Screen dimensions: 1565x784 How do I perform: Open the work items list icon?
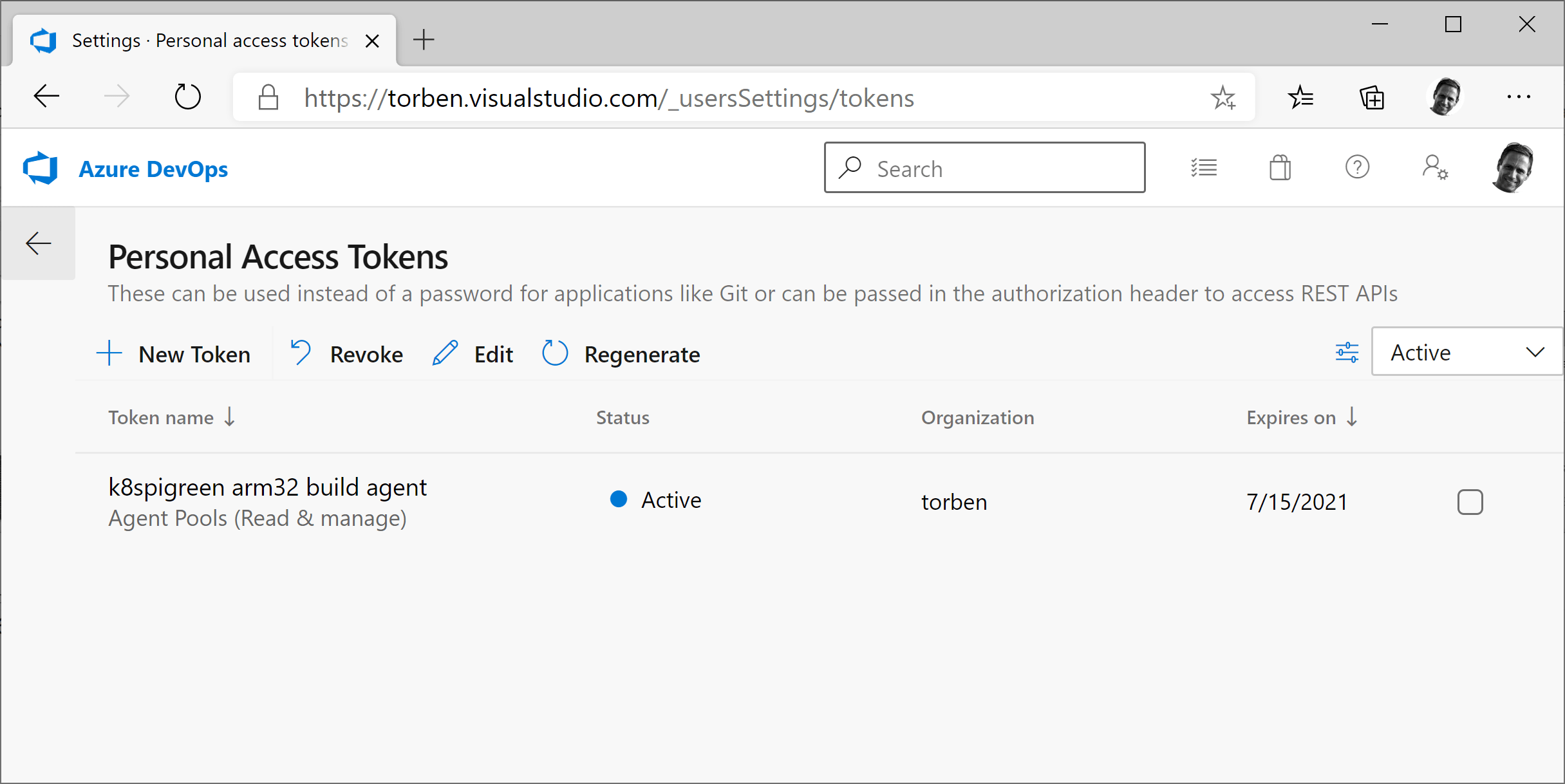point(1203,168)
